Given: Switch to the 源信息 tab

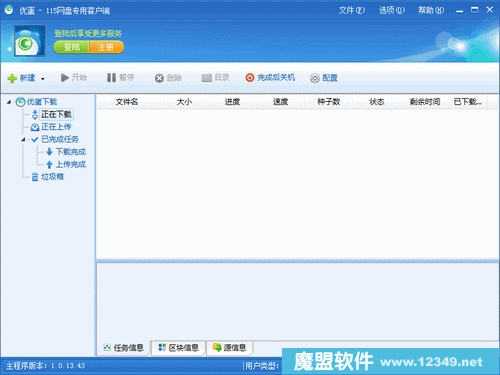Looking at the screenshot, I should pyautogui.click(x=229, y=348).
